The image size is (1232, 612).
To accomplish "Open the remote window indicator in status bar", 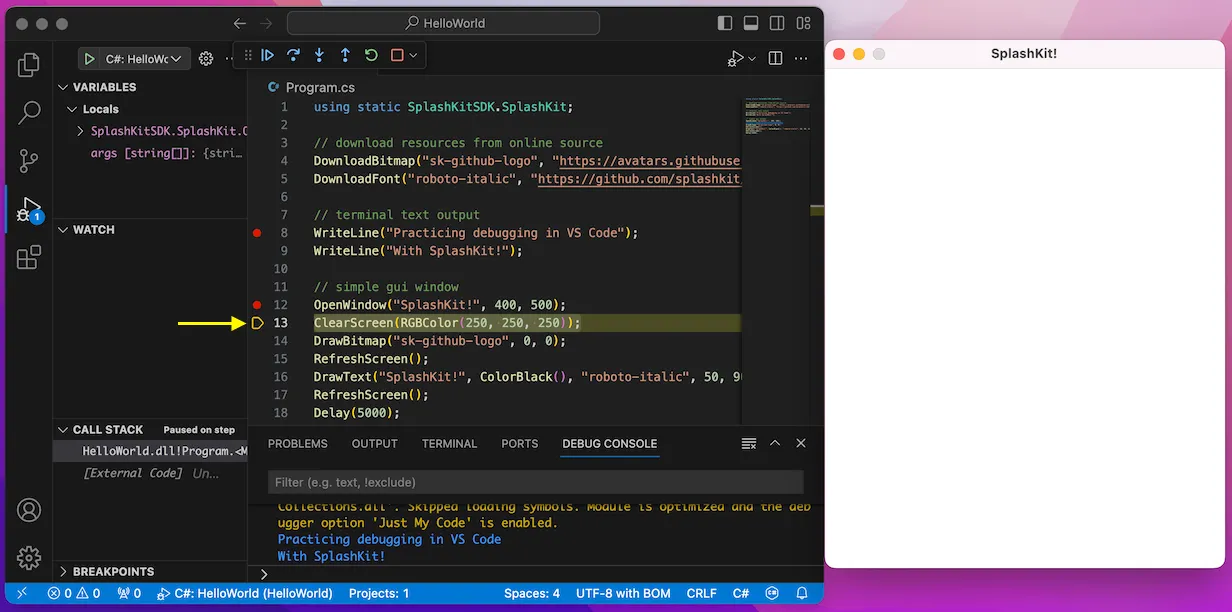I will [x=22, y=593].
